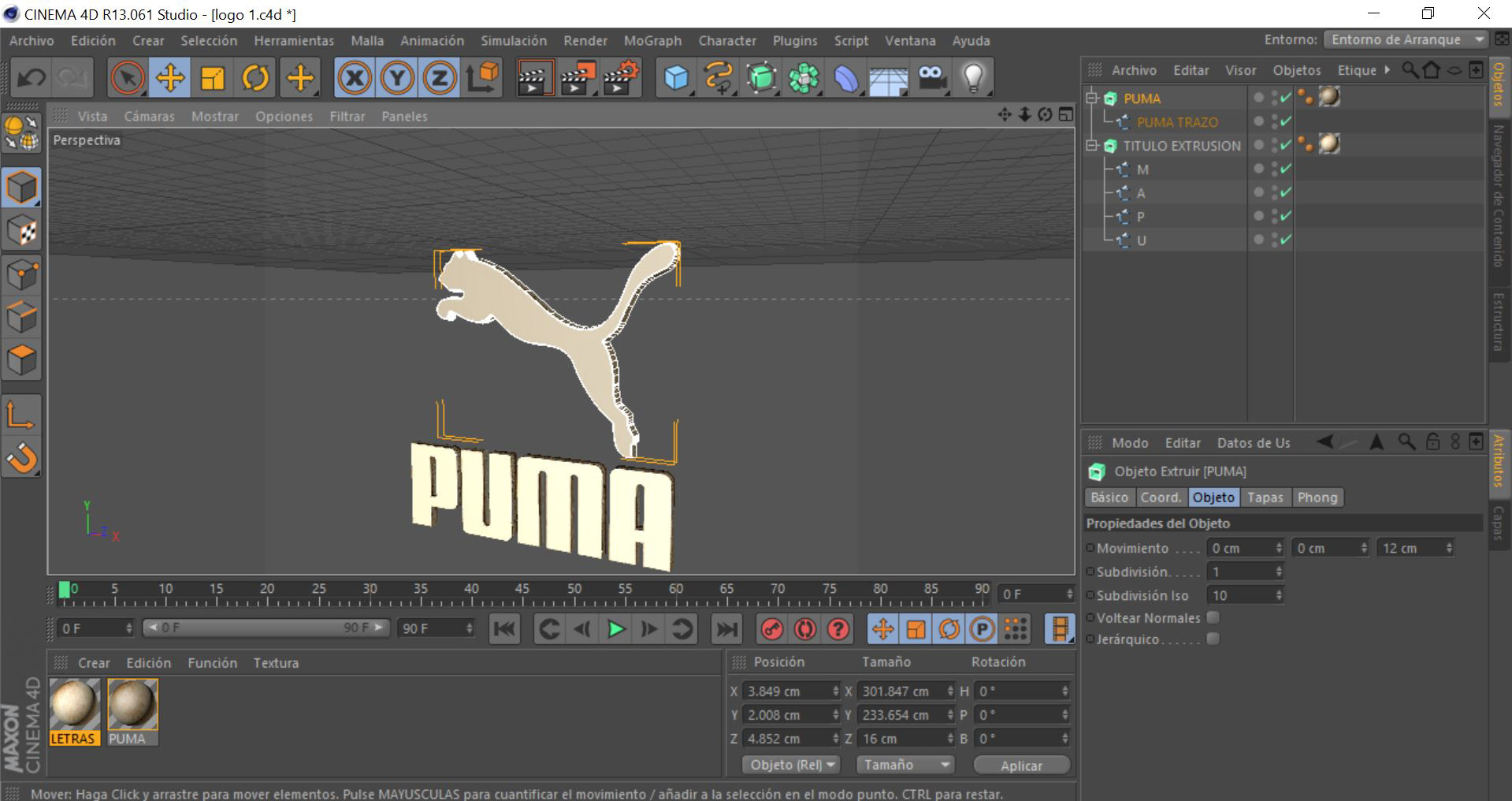Click Subdivisión value stepper
Viewport: 1512px width, 801px height.
(x=1279, y=572)
